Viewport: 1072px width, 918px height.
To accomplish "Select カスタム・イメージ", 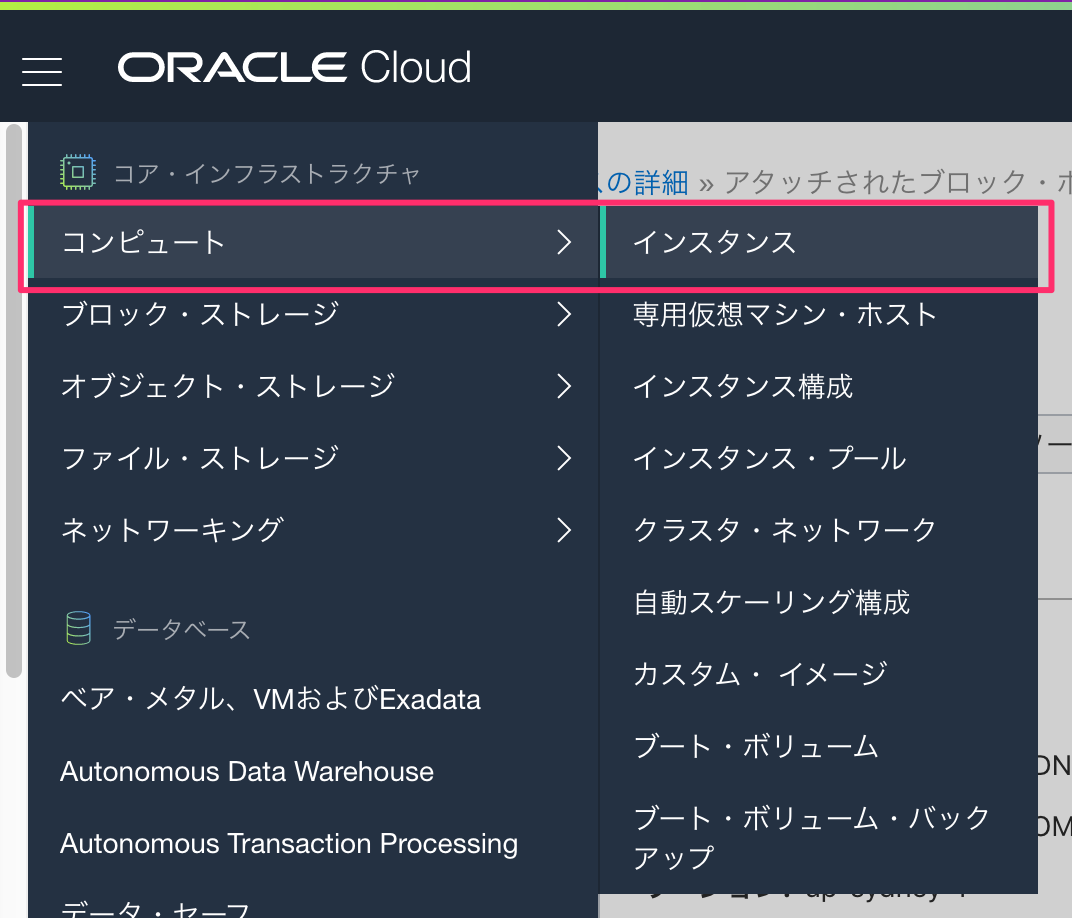I will coord(759,674).
